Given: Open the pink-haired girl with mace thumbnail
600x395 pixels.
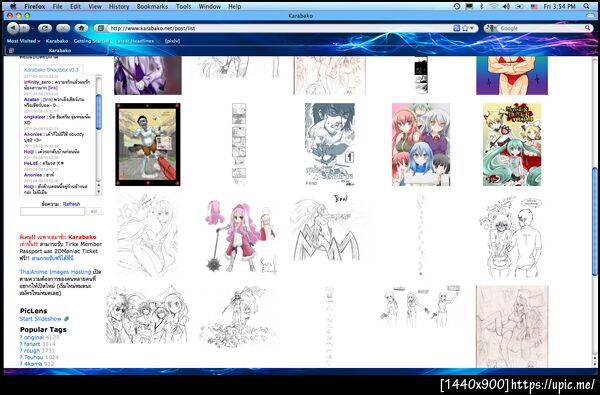Looking at the screenshot, I should [241, 236].
